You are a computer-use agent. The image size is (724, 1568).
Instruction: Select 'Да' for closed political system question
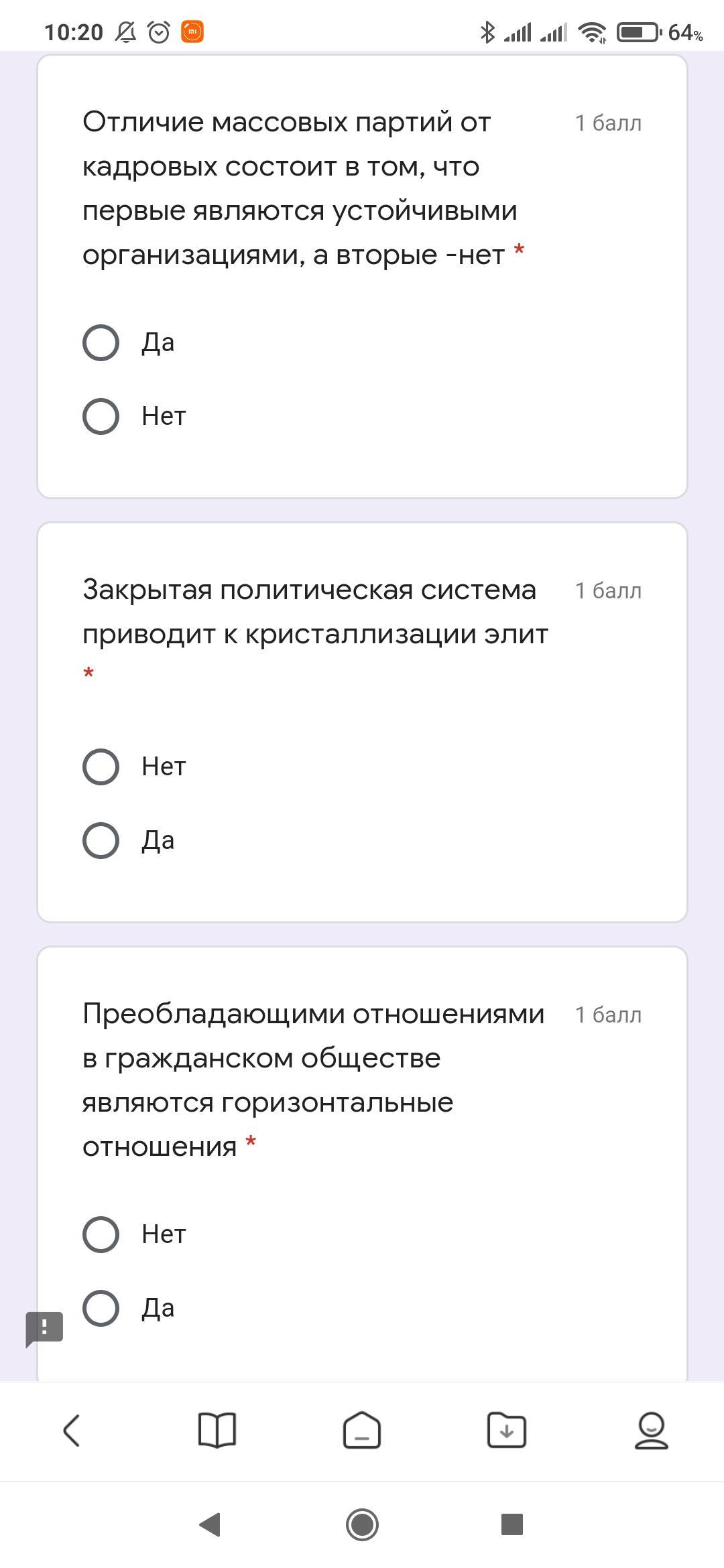pos(101,840)
